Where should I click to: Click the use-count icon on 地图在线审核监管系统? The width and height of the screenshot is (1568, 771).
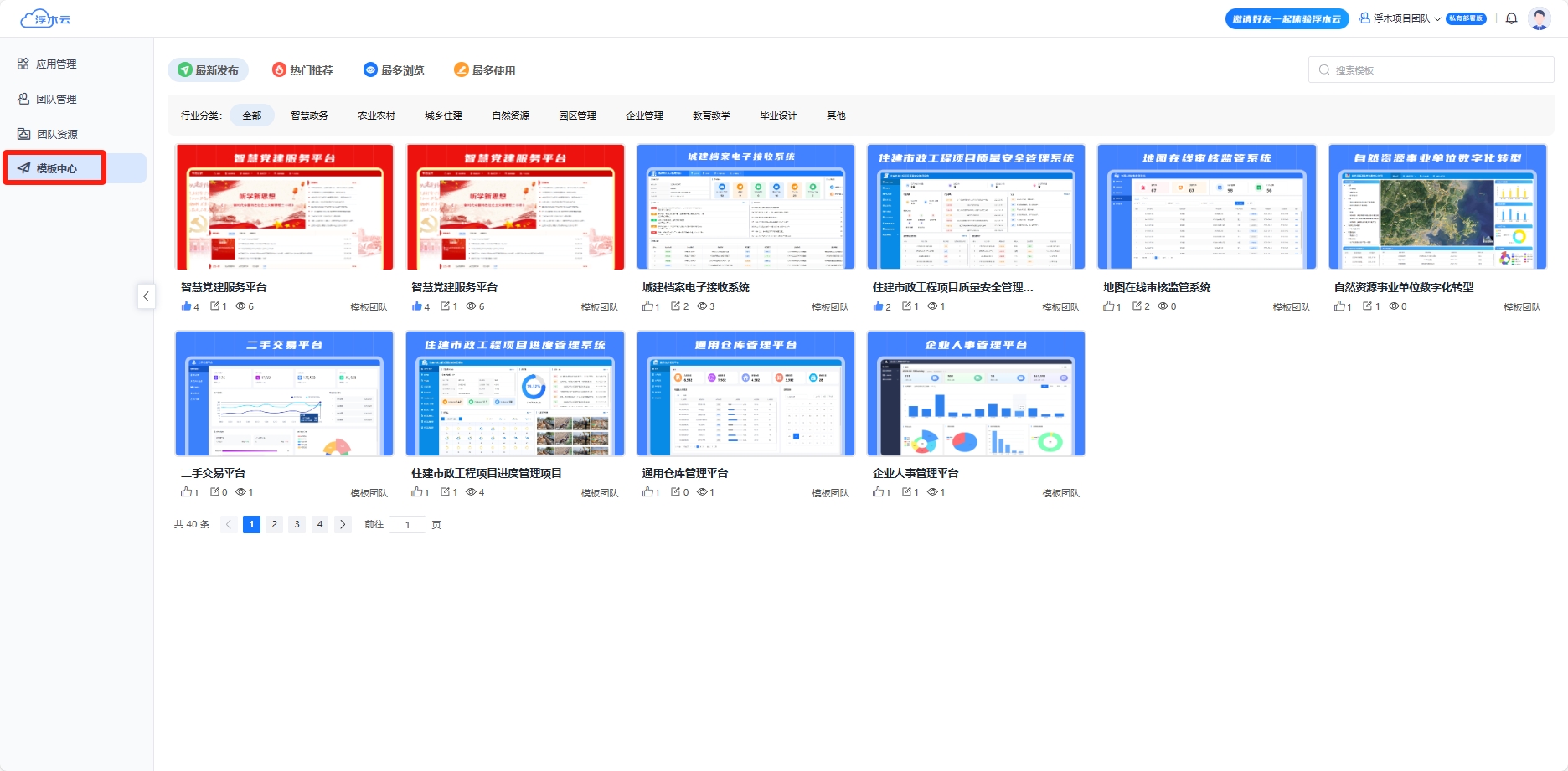(1137, 306)
